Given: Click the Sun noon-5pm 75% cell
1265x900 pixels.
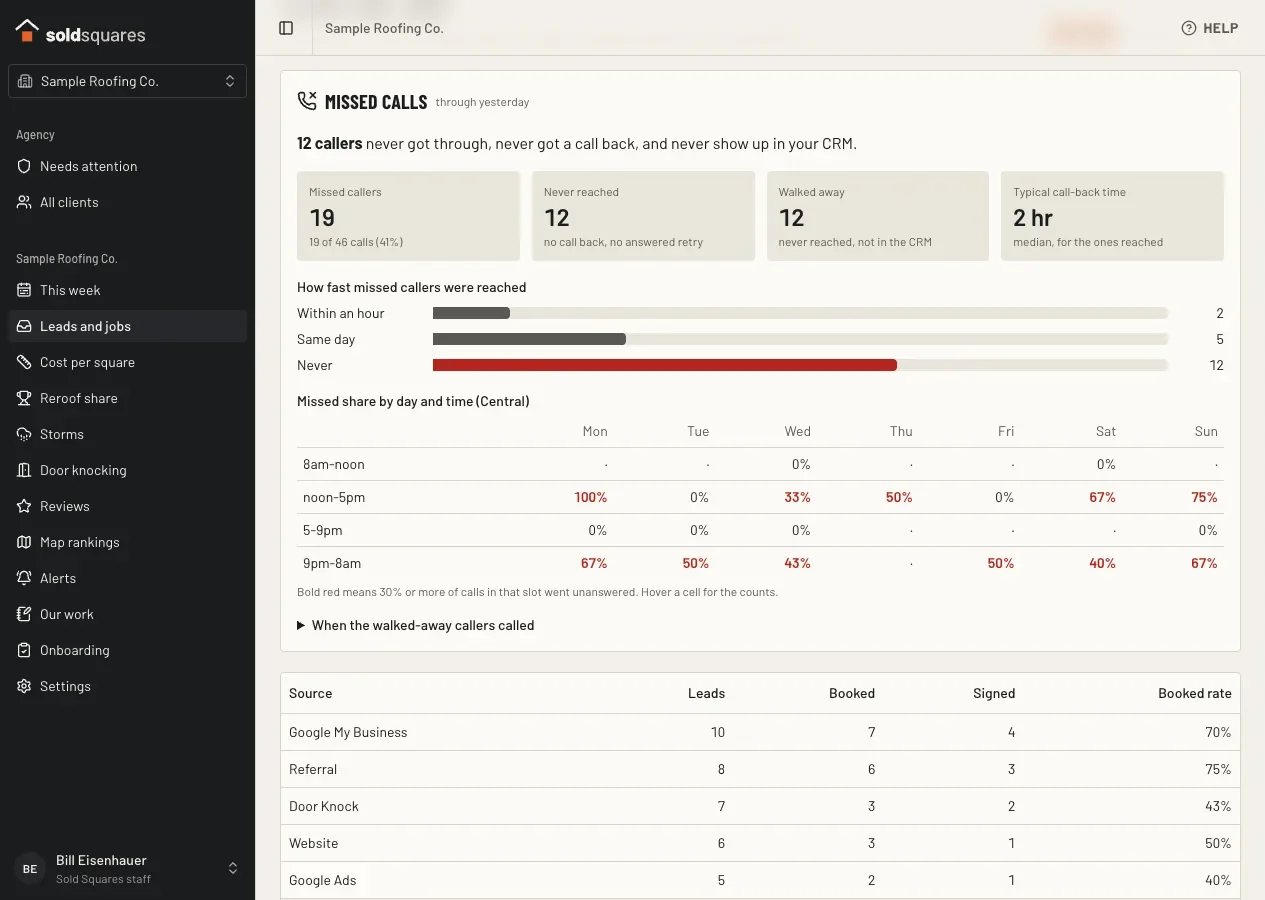Looking at the screenshot, I should [1204, 497].
